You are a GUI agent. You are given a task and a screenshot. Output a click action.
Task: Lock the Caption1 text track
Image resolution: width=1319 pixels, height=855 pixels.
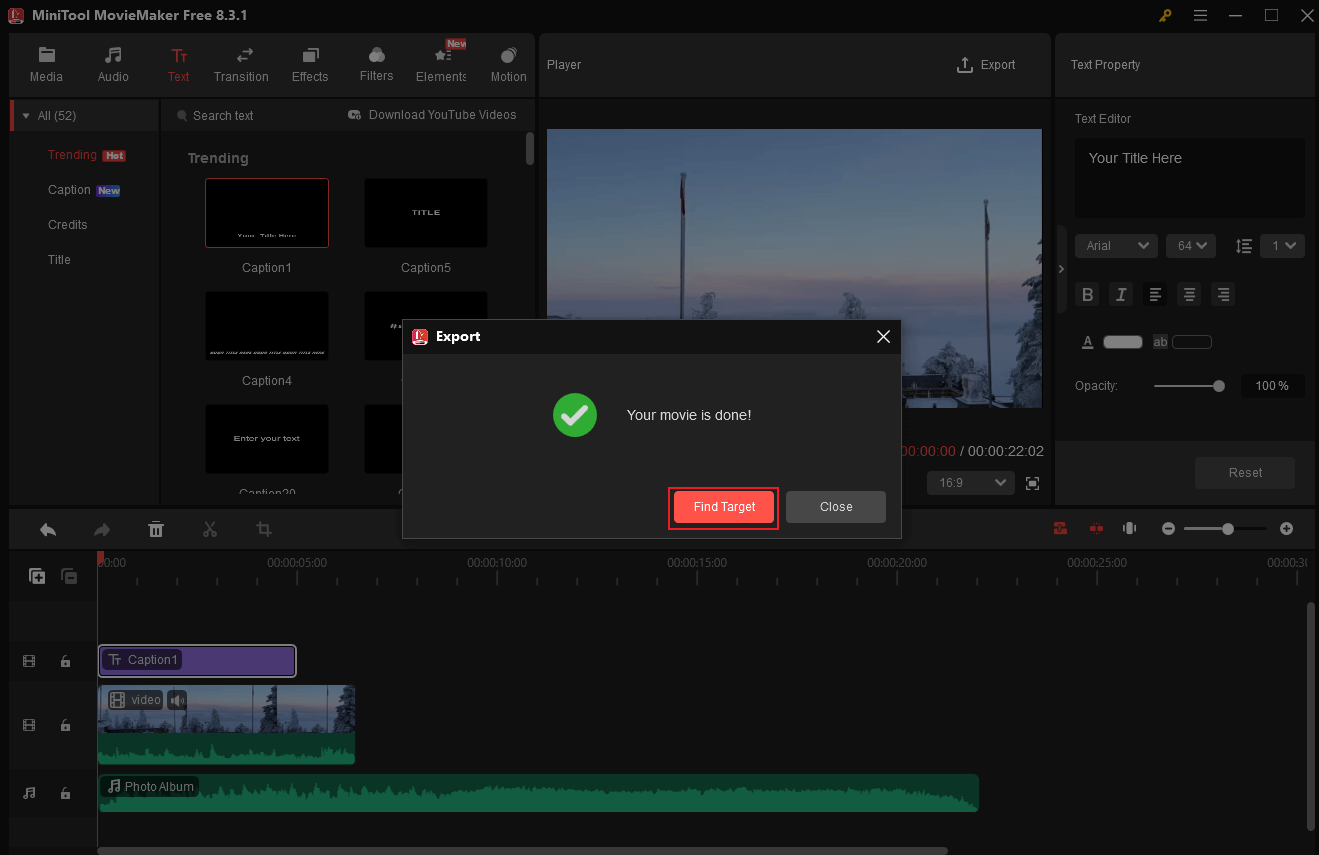(x=66, y=661)
